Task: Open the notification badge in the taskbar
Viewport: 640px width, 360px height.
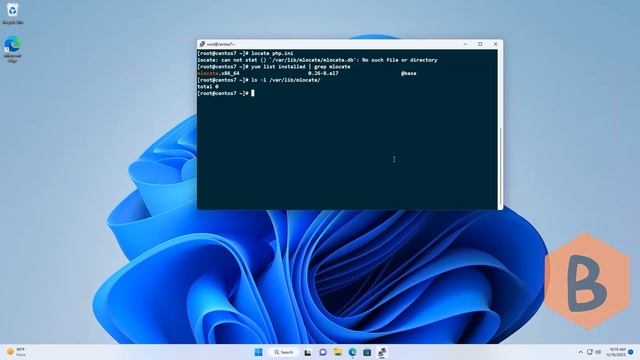Action: [631, 352]
